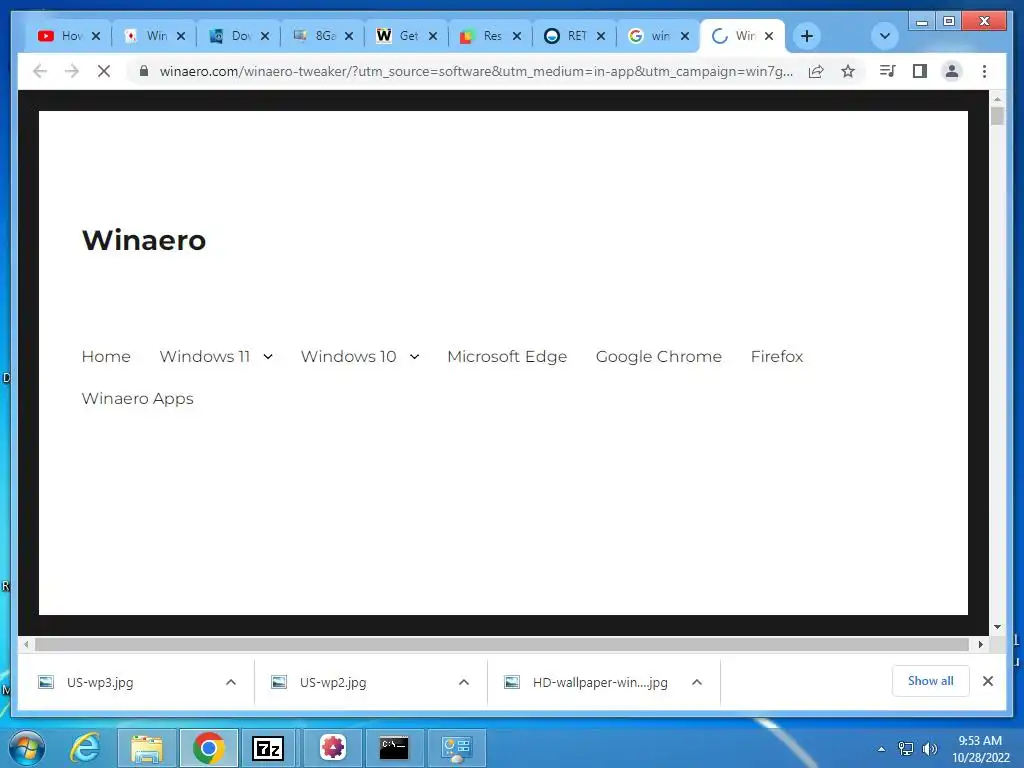The image size is (1024, 768).
Task: Toggle the Chrome side panel
Action: point(920,71)
